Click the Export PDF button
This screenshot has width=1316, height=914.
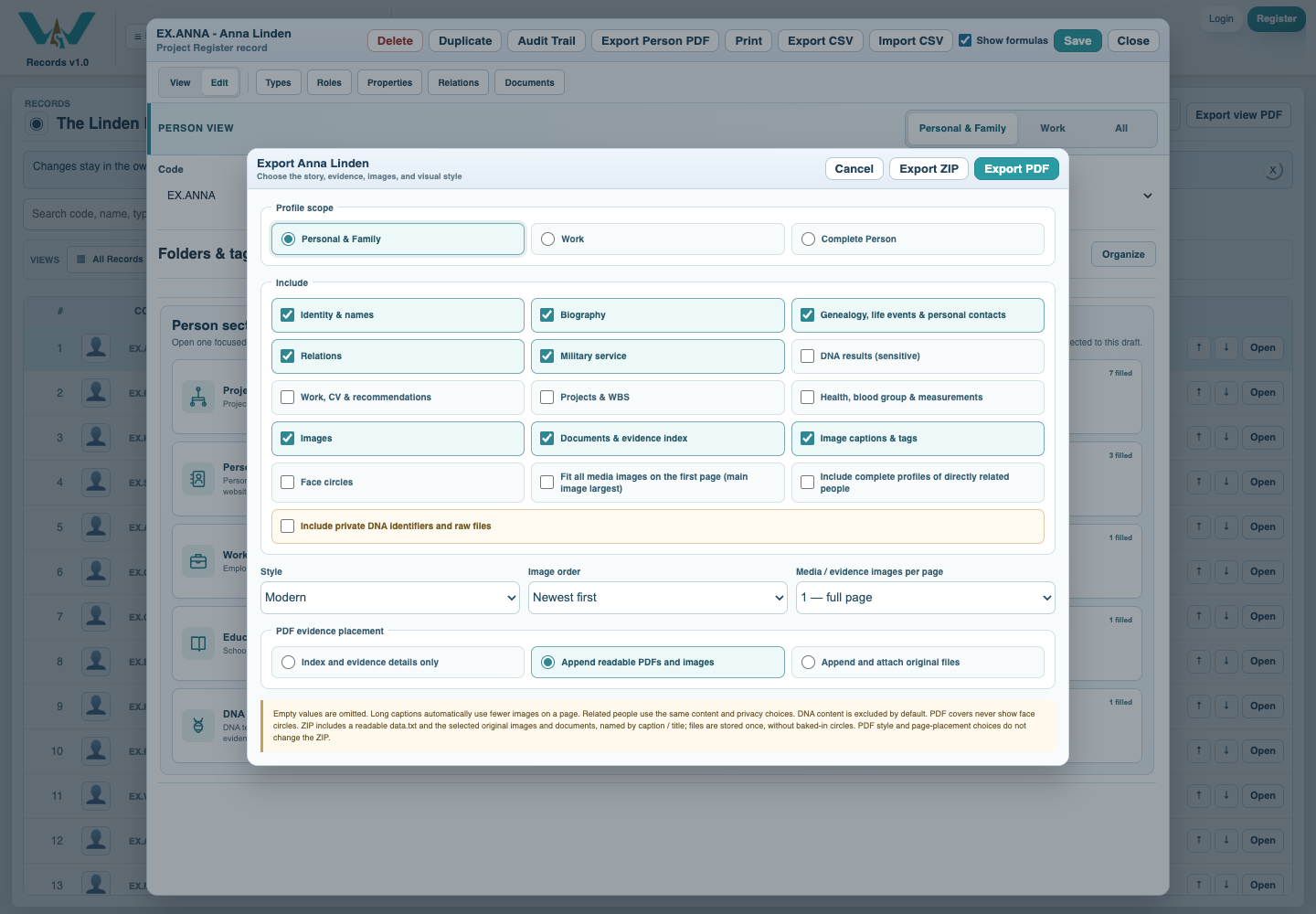1016,169
